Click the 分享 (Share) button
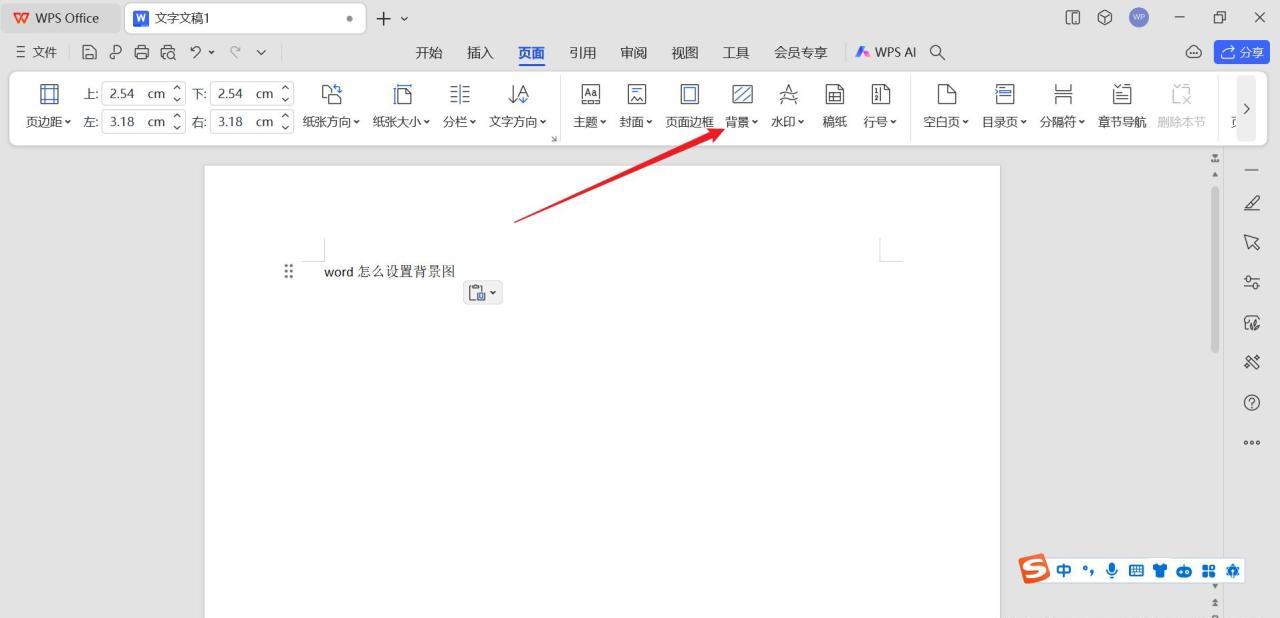 (x=1241, y=52)
